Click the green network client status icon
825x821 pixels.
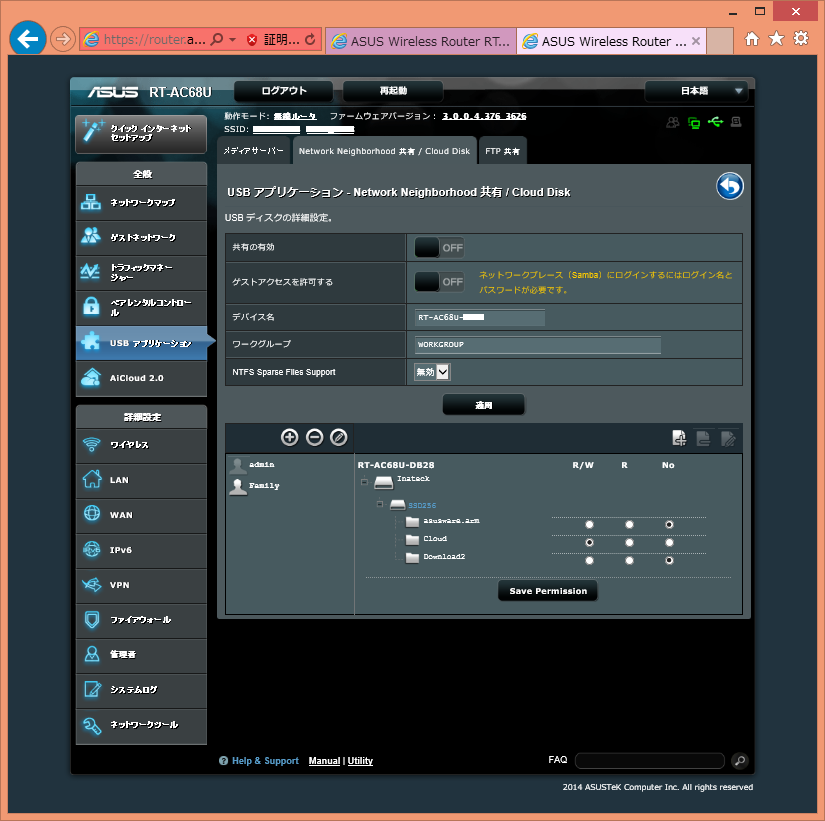pyautogui.click(x=694, y=123)
